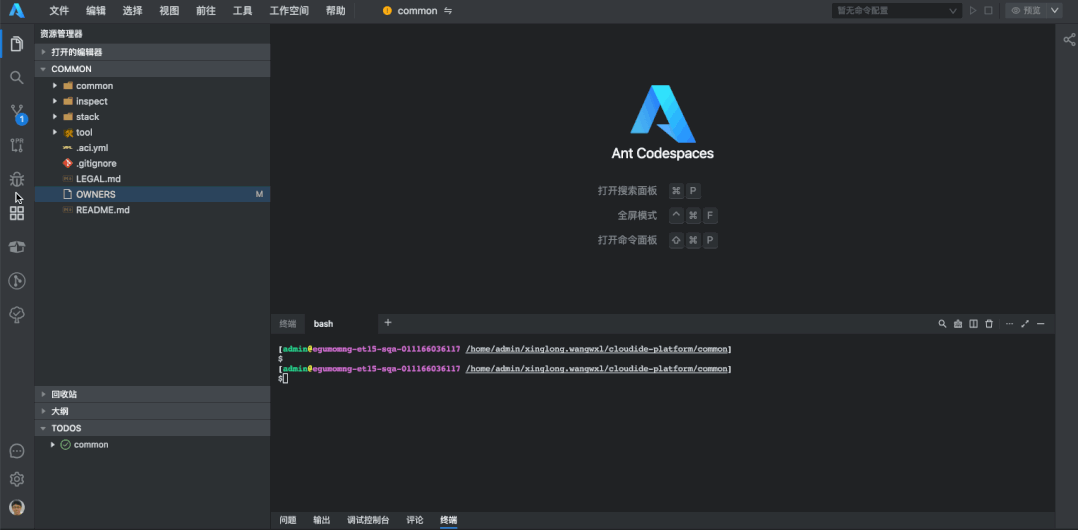
Task: Open the Search panel in activity bar
Action: (17, 78)
